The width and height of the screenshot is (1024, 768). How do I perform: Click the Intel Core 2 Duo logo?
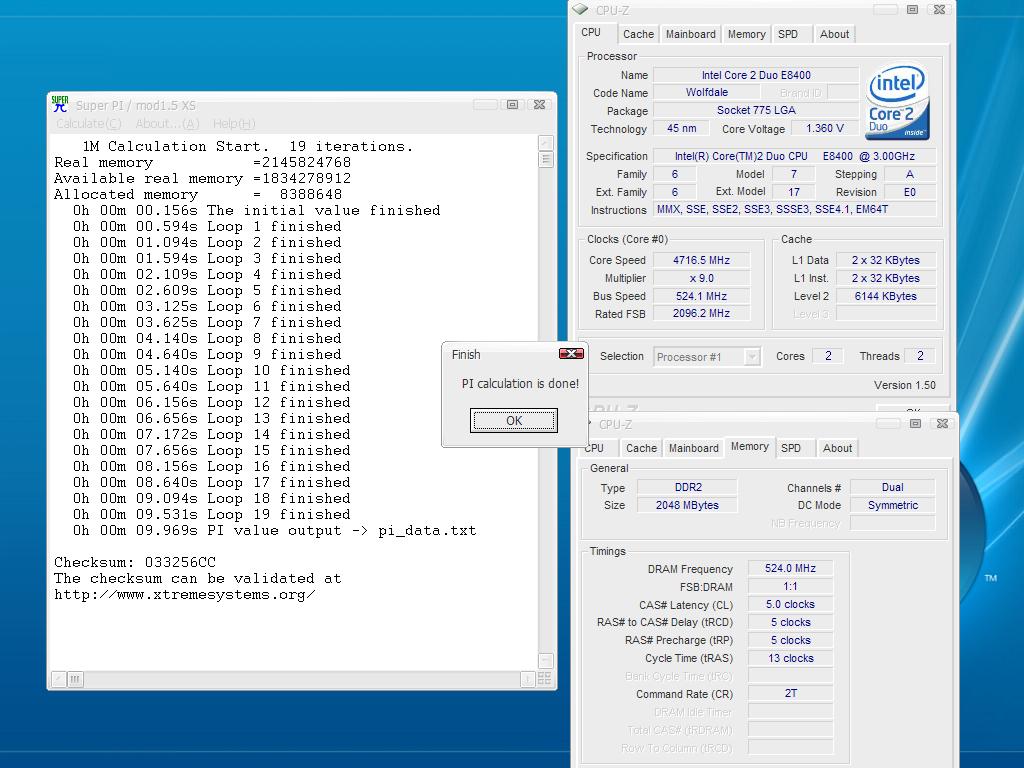click(896, 103)
